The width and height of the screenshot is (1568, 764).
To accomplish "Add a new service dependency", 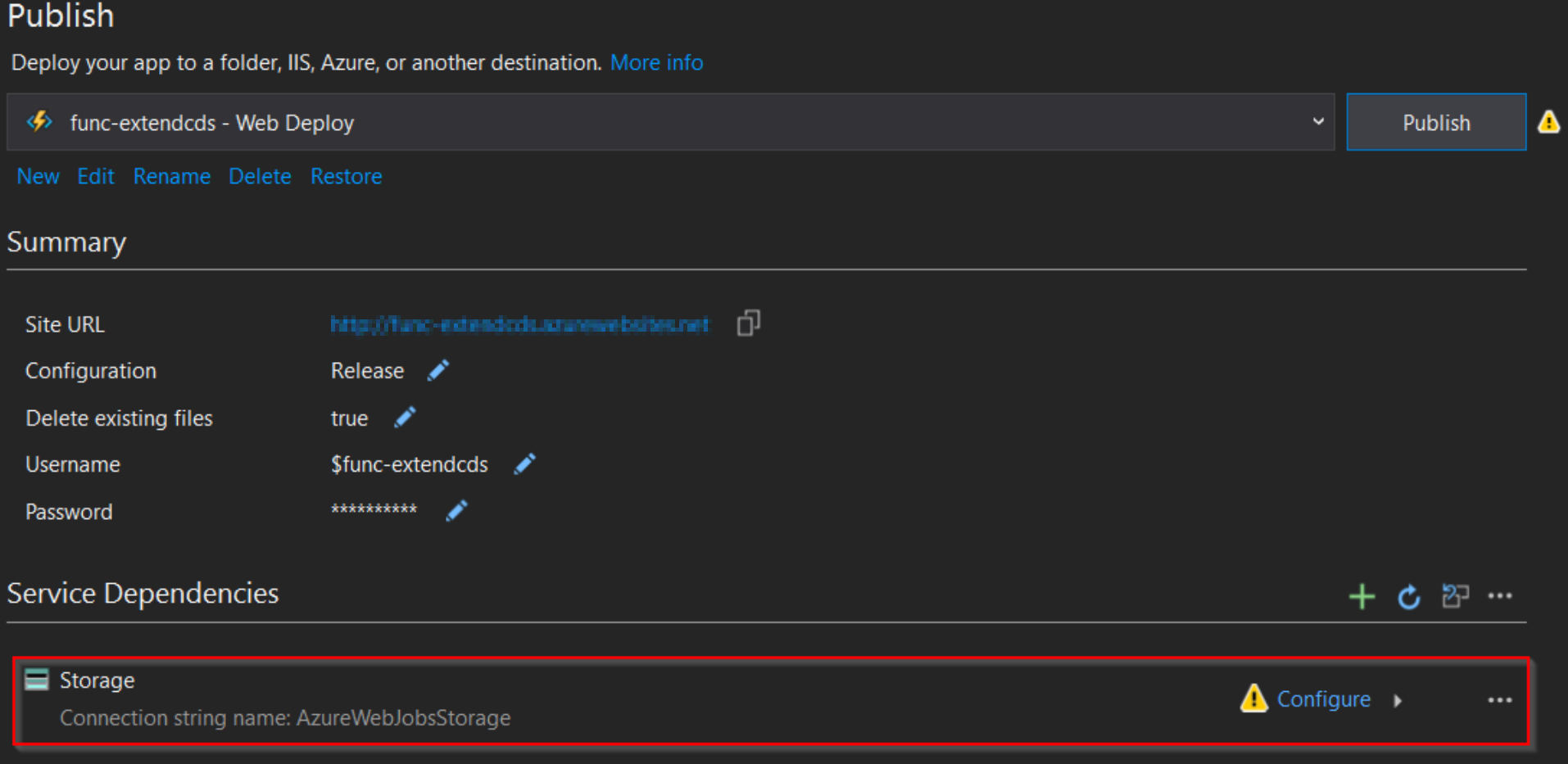I will pos(1362,596).
